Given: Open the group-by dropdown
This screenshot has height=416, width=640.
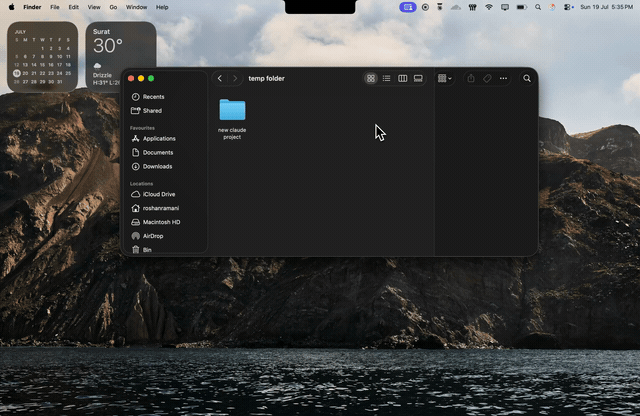Looking at the screenshot, I should pos(444,78).
